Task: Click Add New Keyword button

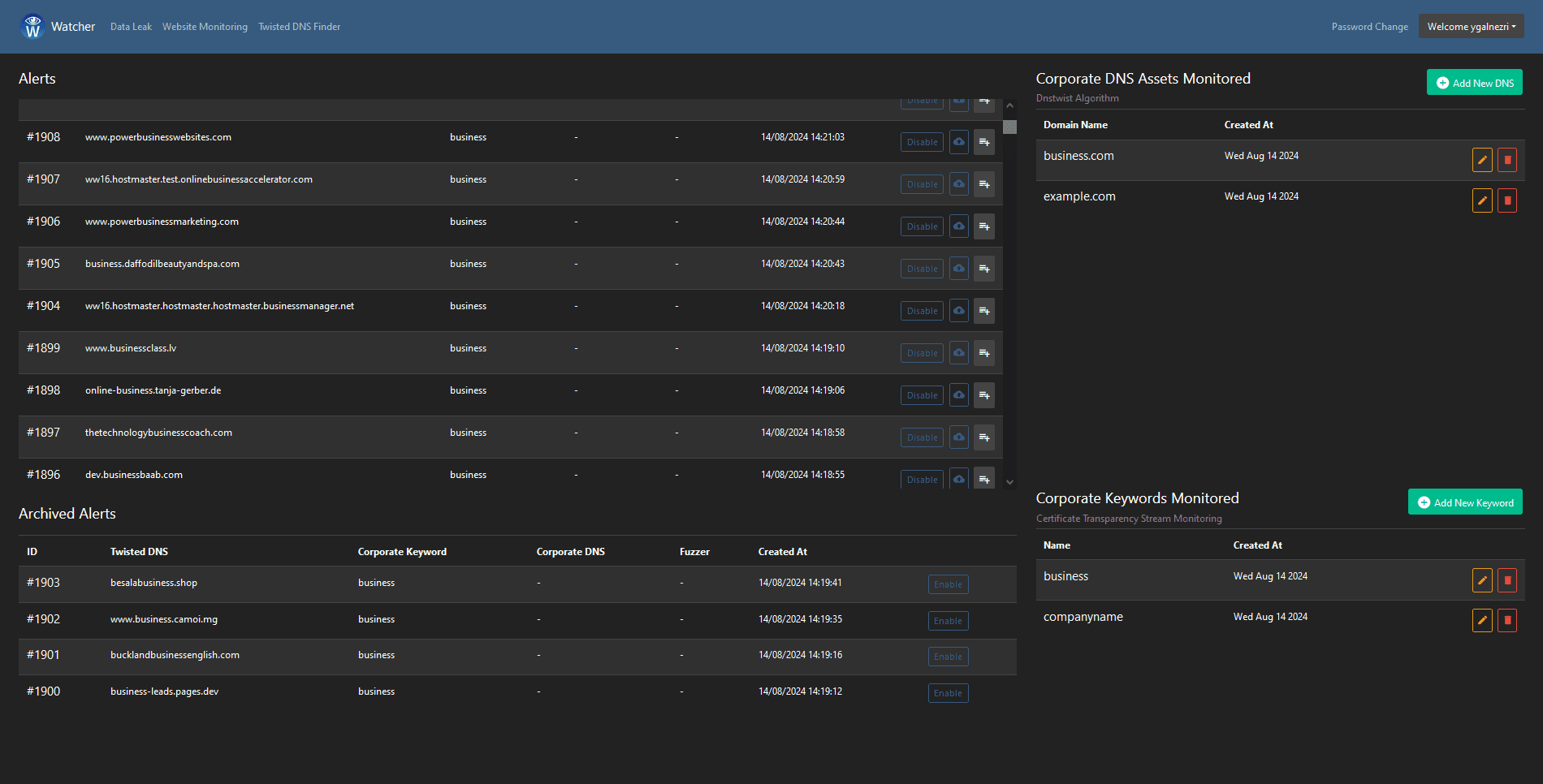Action: [1465, 502]
